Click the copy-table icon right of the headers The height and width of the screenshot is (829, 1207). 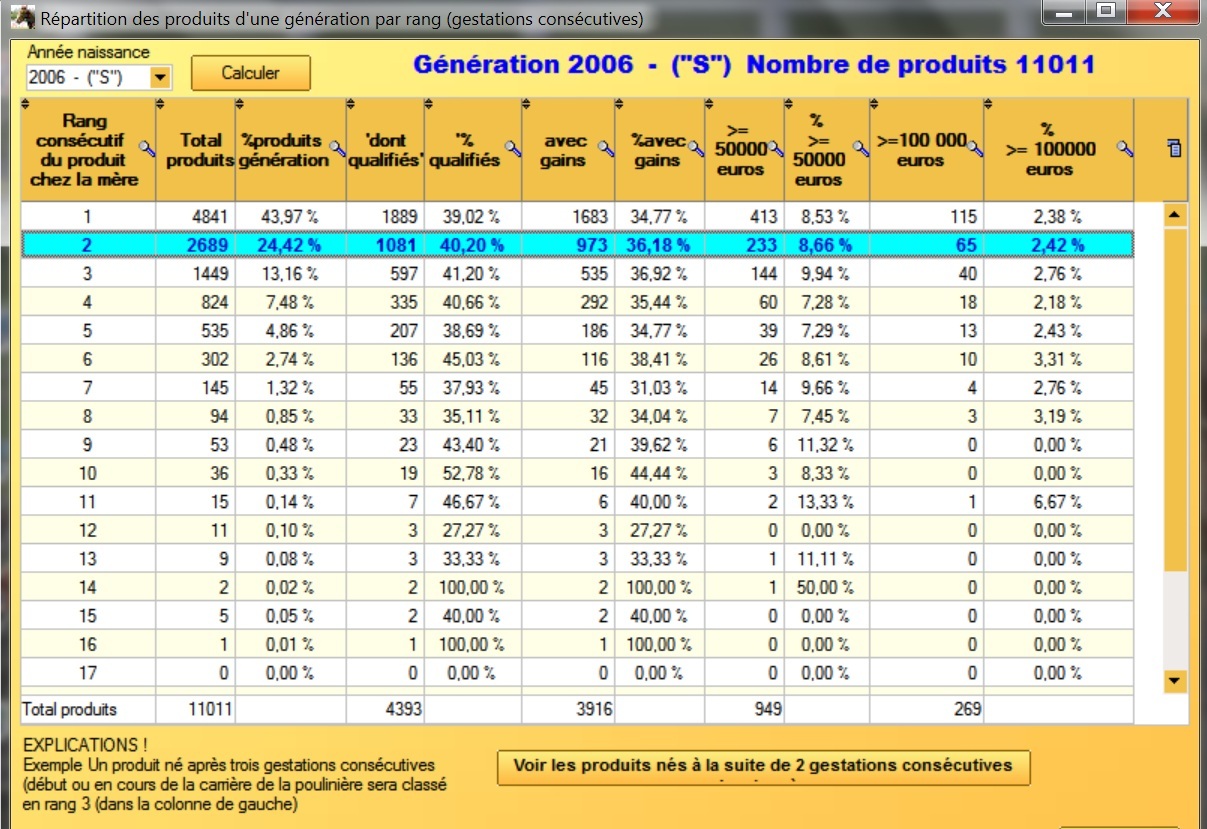point(1175,148)
